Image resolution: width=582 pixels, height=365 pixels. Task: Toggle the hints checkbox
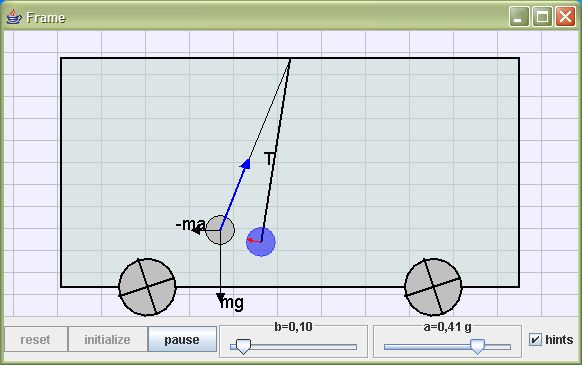(535, 339)
